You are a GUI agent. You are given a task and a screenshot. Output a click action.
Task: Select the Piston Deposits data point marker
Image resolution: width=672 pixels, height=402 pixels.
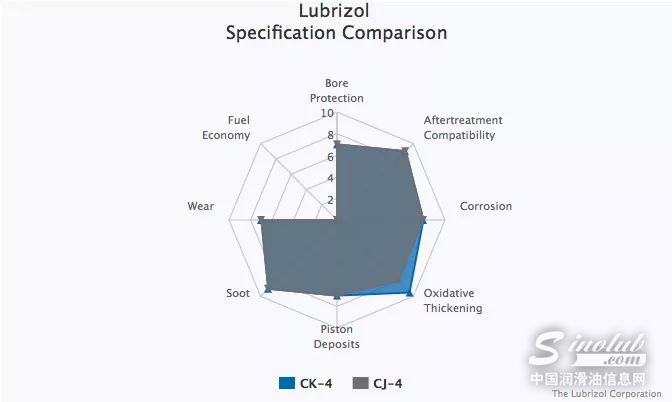point(337,296)
